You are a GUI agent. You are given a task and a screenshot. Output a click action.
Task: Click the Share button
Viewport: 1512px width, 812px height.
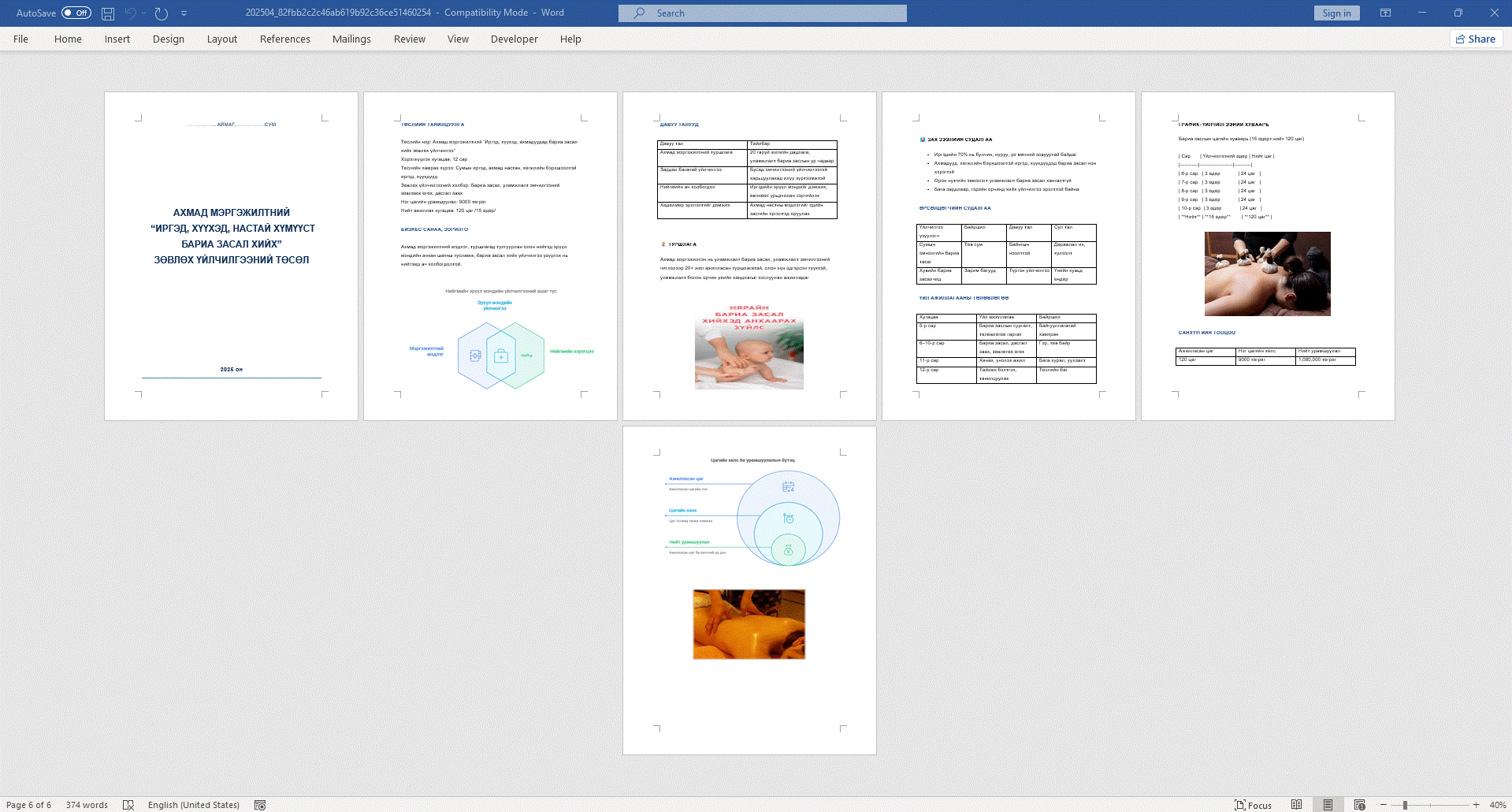1476,39
